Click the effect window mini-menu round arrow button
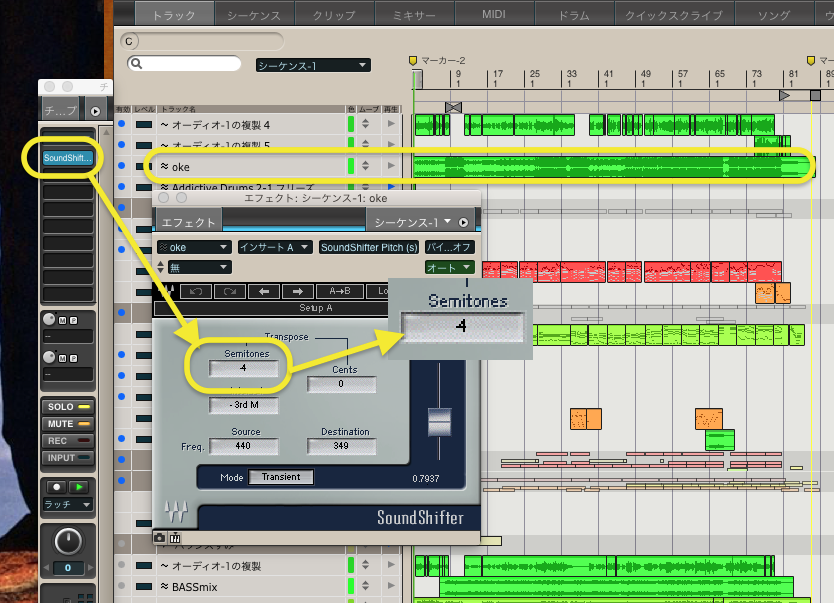The width and height of the screenshot is (834, 603). point(464,222)
